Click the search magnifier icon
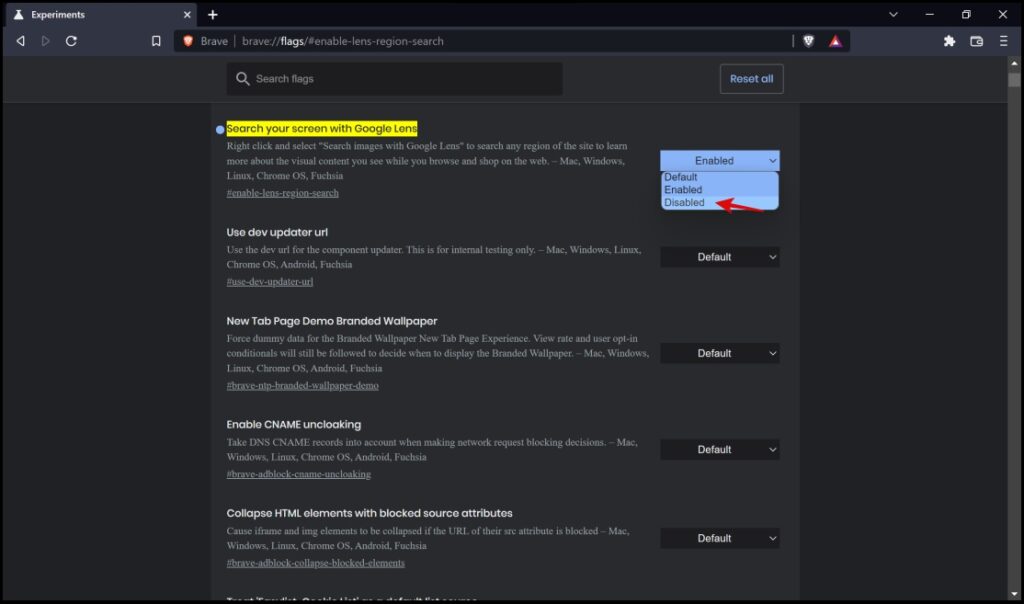Image resolution: width=1024 pixels, height=604 pixels. coord(242,79)
